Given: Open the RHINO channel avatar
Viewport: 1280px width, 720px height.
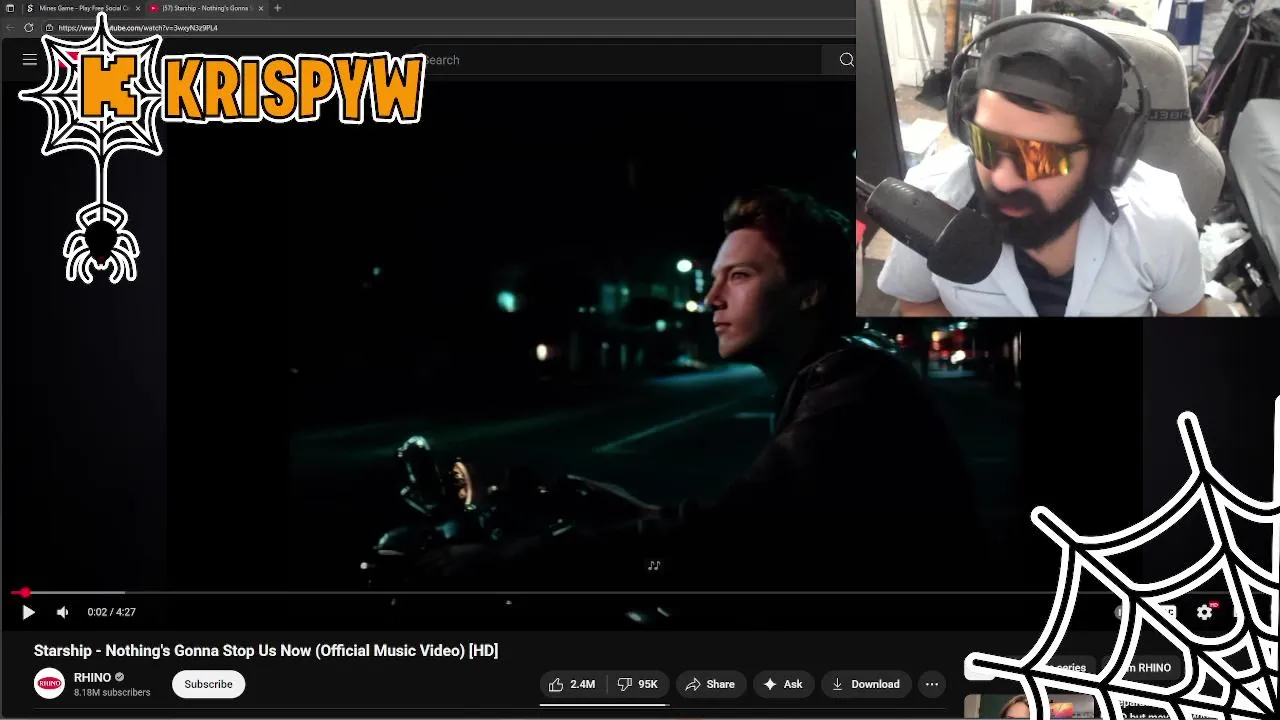Looking at the screenshot, I should pyautogui.click(x=49, y=684).
